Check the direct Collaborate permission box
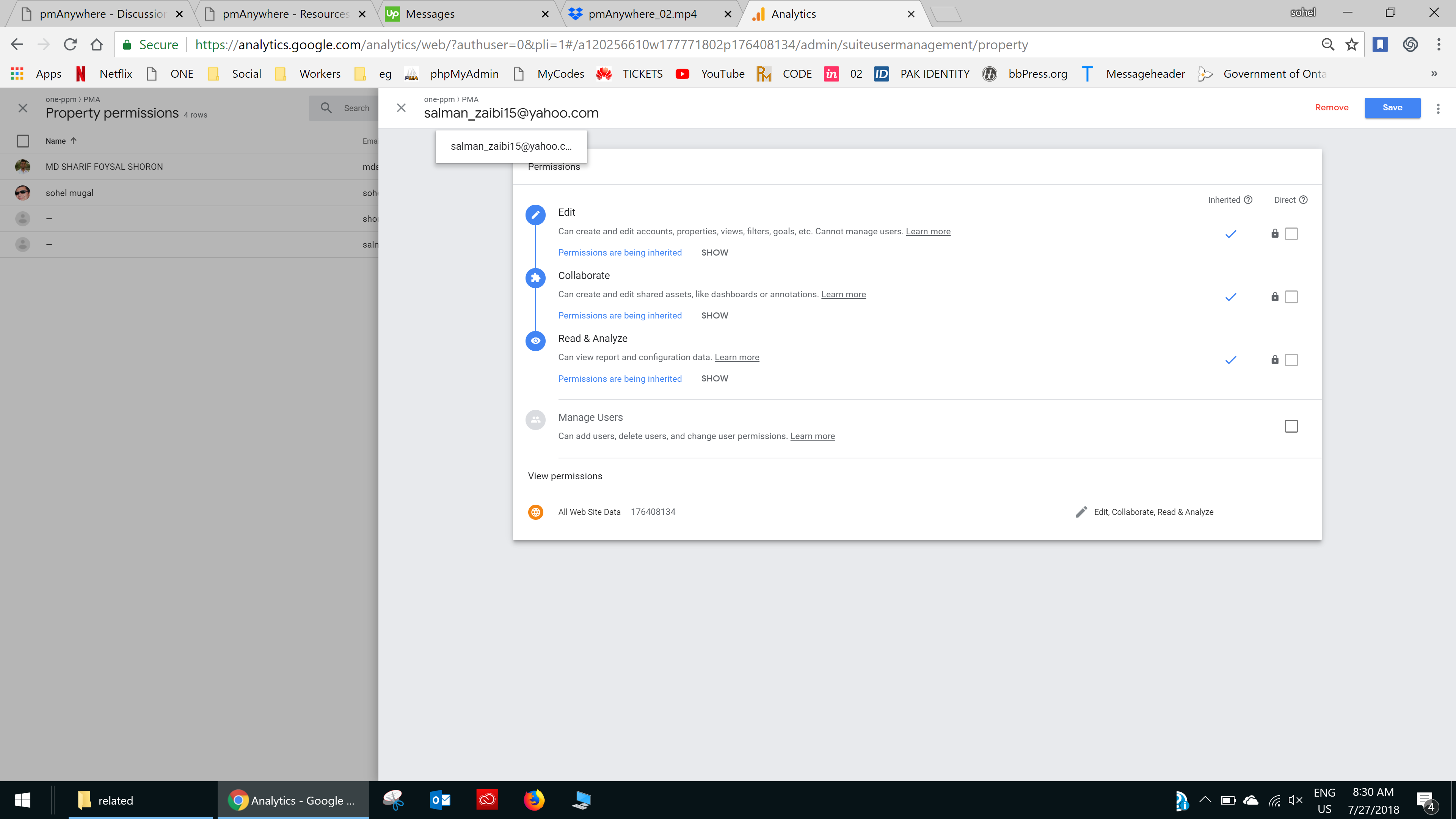The height and width of the screenshot is (819, 1456). (1291, 297)
